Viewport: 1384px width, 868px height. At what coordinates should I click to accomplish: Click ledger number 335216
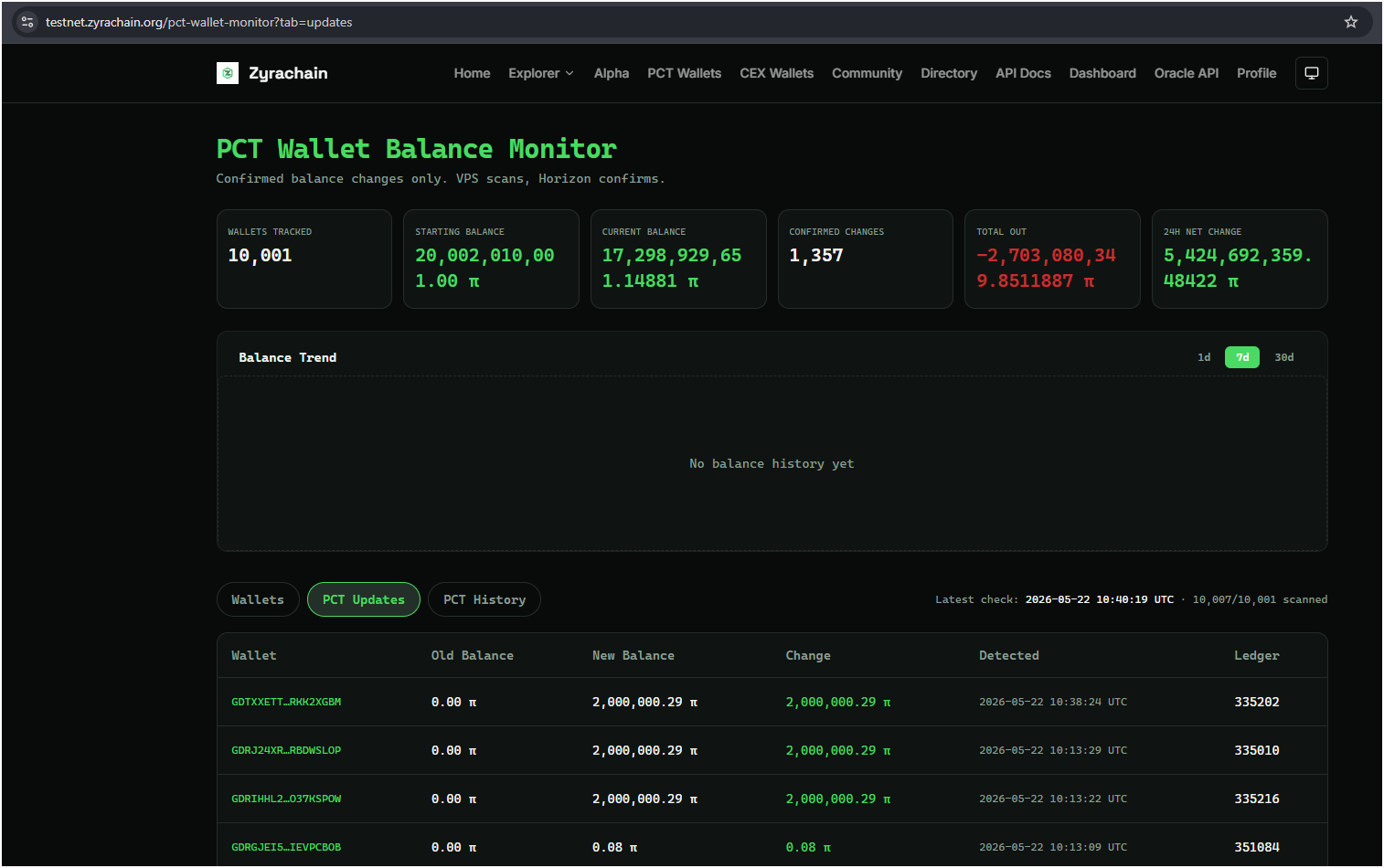click(x=1257, y=799)
